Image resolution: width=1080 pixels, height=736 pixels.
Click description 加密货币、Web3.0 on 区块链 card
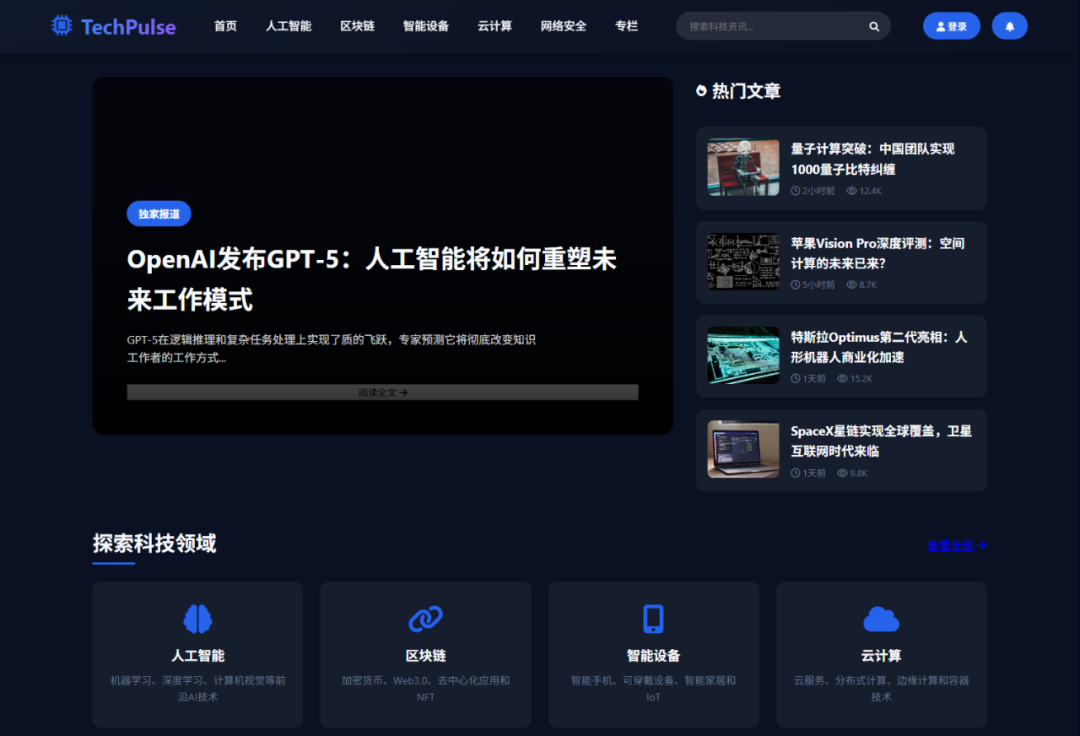click(x=426, y=688)
